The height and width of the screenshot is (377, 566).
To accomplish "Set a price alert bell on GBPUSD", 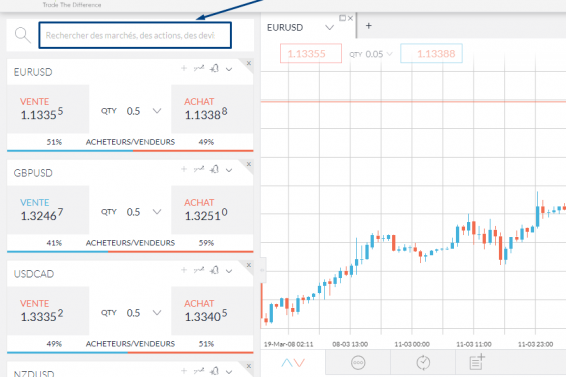I will pyautogui.click(x=214, y=169).
